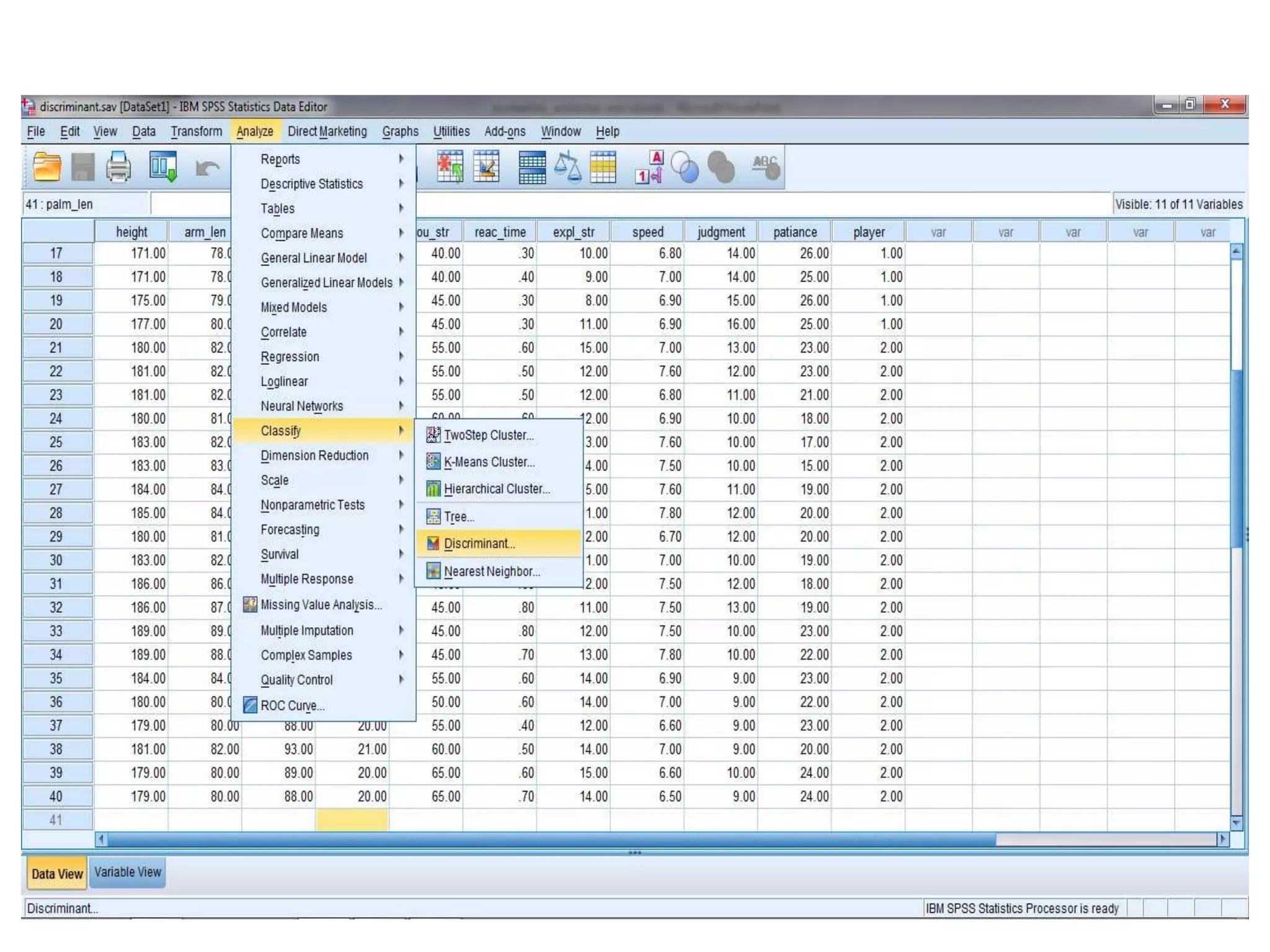Screen dimensions: 1270x952
Task: Open Hierarchical Cluster dialog
Action: point(496,489)
